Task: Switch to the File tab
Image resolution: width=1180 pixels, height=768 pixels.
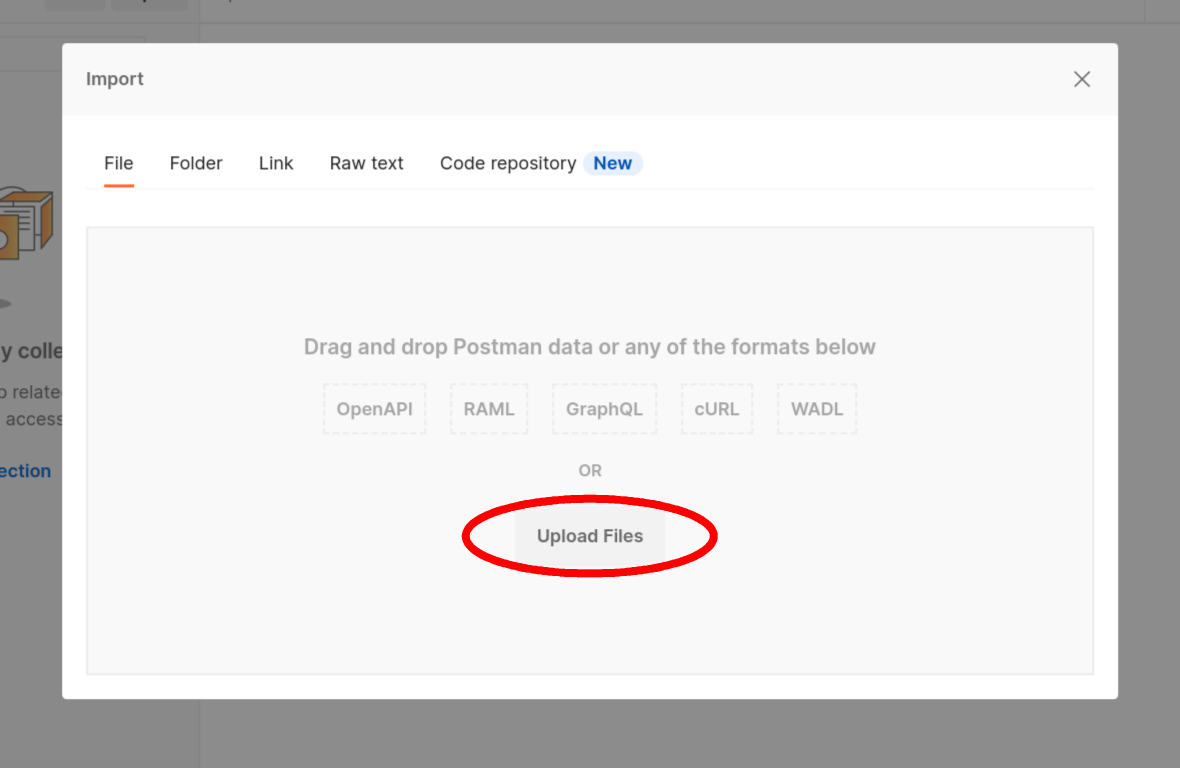Action: (119, 163)
